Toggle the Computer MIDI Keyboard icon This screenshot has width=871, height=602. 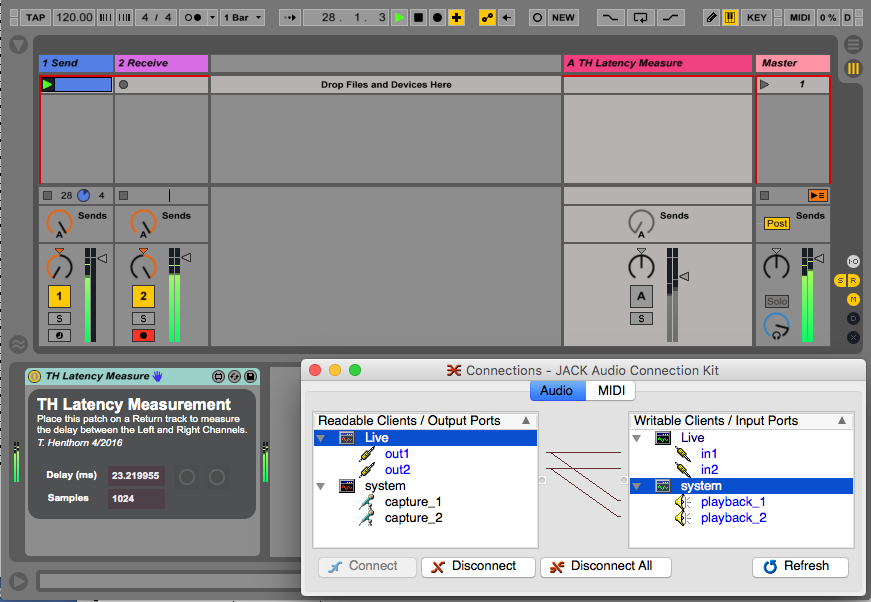(730, 18)
